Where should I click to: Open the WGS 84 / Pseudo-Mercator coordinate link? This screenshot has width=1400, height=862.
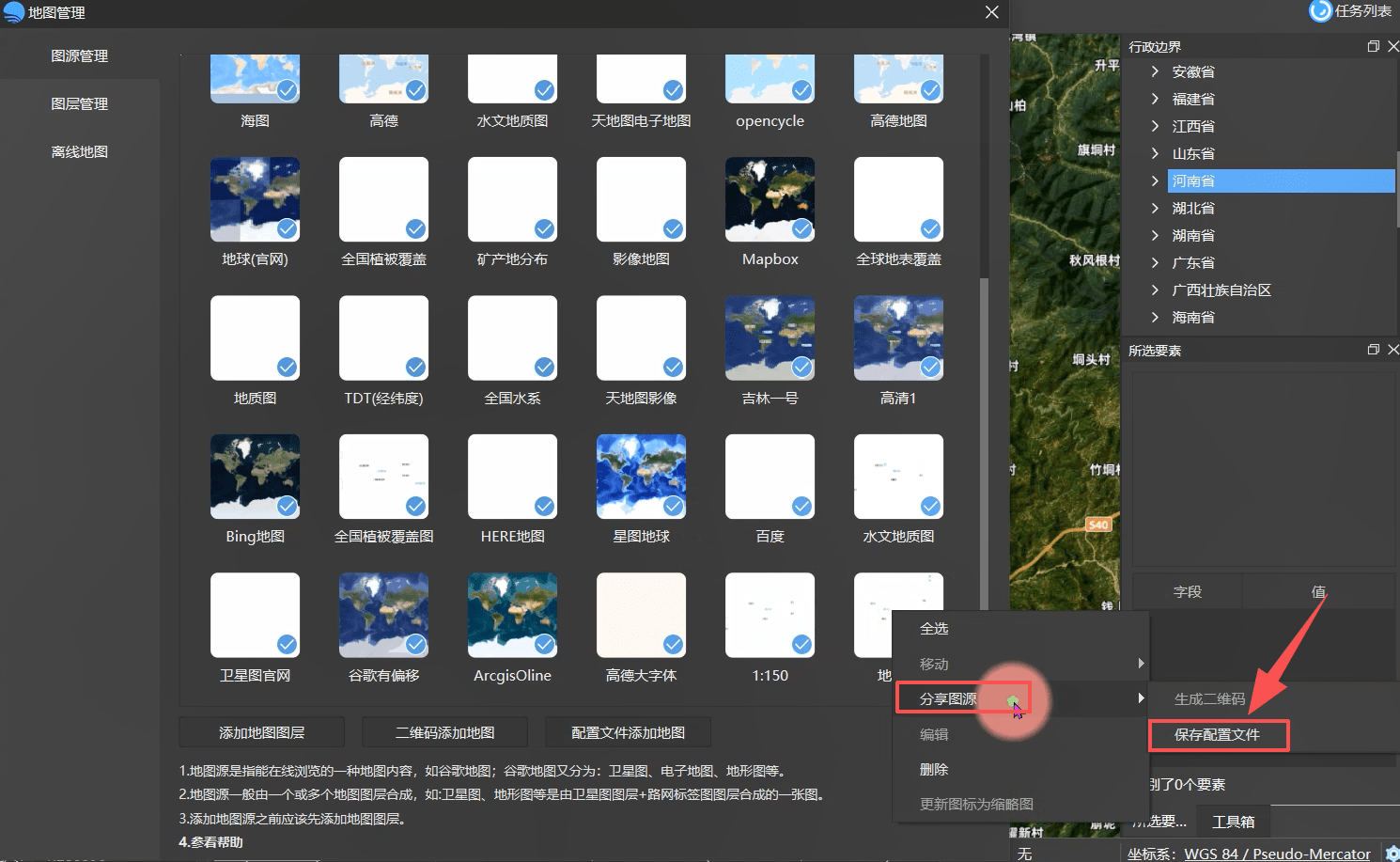point(1277,854)
